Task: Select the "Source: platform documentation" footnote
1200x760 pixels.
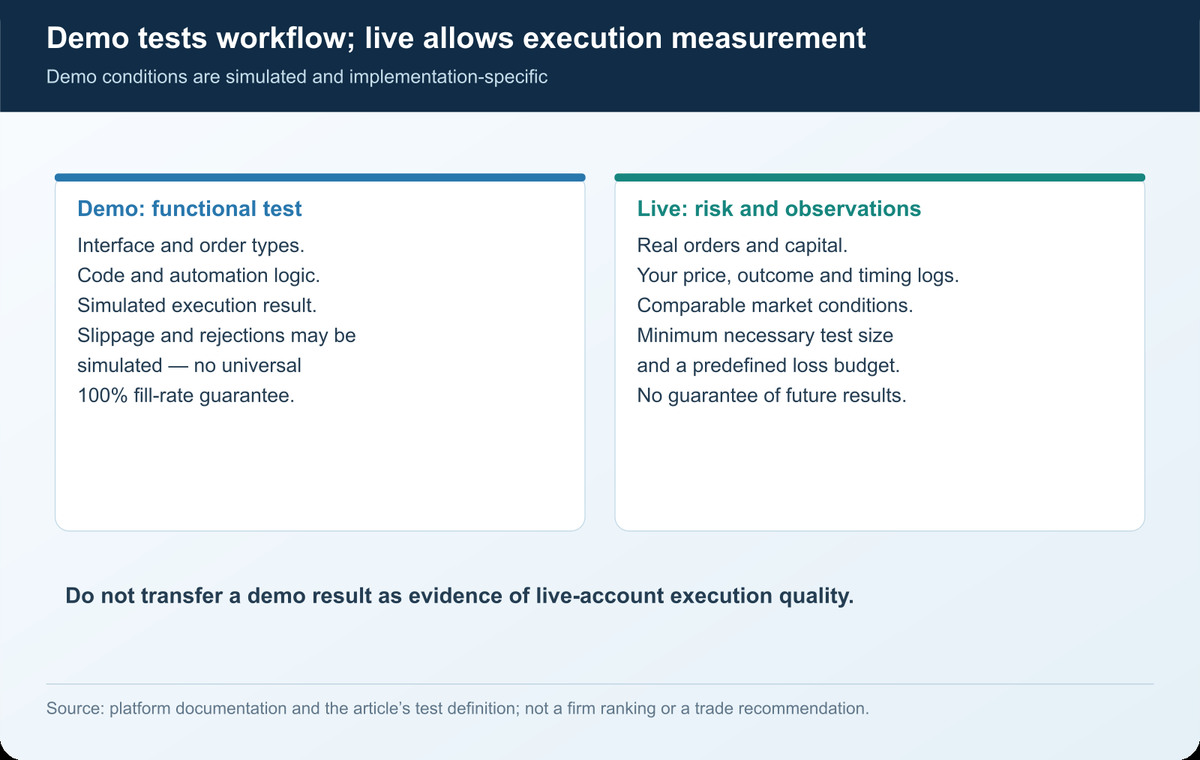Action: (x=458, y=709)
